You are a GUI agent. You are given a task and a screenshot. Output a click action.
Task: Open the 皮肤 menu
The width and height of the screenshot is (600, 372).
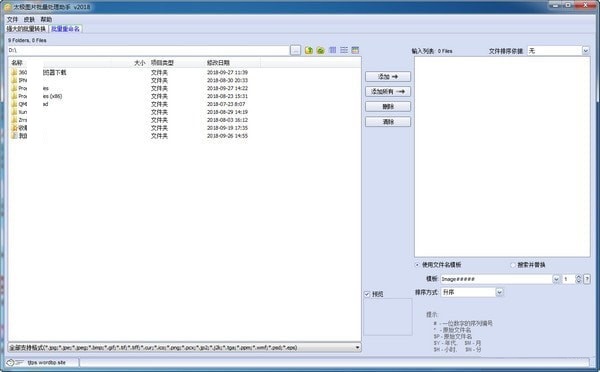click(x=29, y=20)
